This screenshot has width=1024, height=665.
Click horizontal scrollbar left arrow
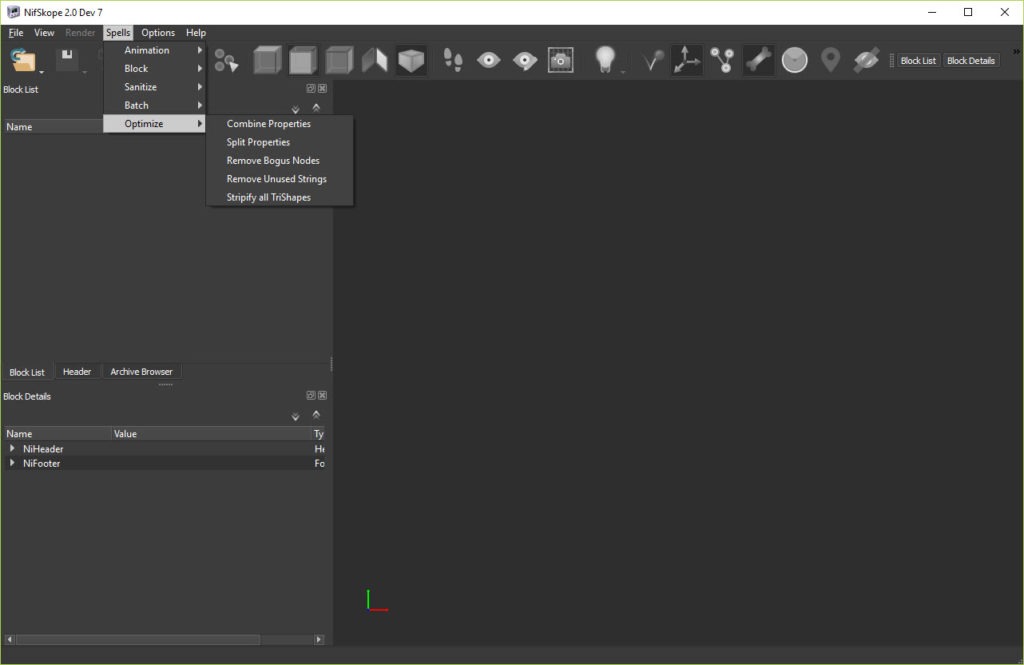point(9,640)
